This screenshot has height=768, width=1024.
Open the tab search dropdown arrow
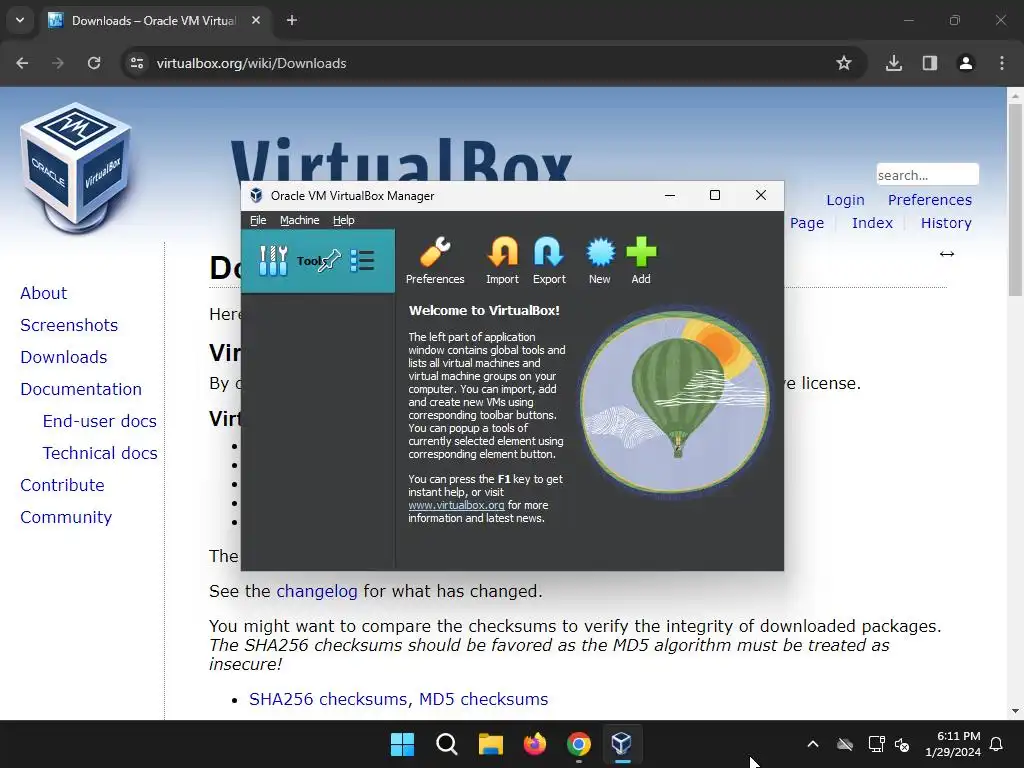click(20, 20)
